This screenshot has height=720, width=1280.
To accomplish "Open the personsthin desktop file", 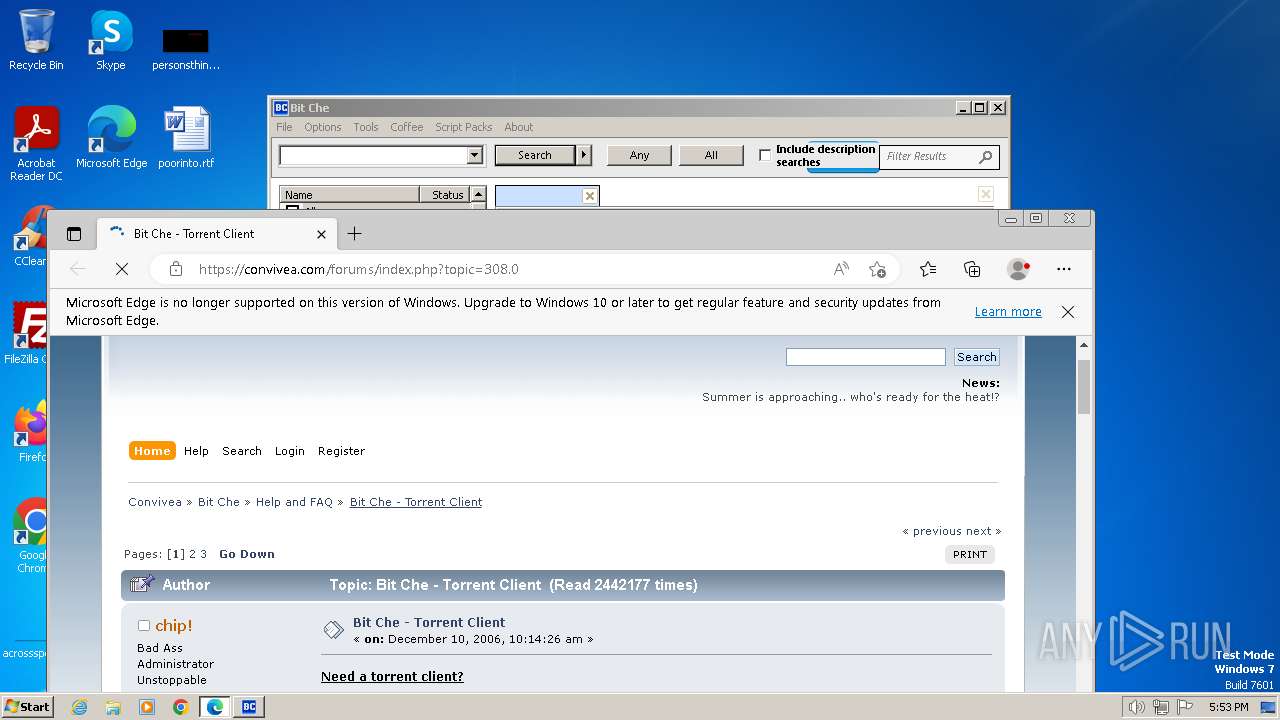I will [x=186, y=48].
